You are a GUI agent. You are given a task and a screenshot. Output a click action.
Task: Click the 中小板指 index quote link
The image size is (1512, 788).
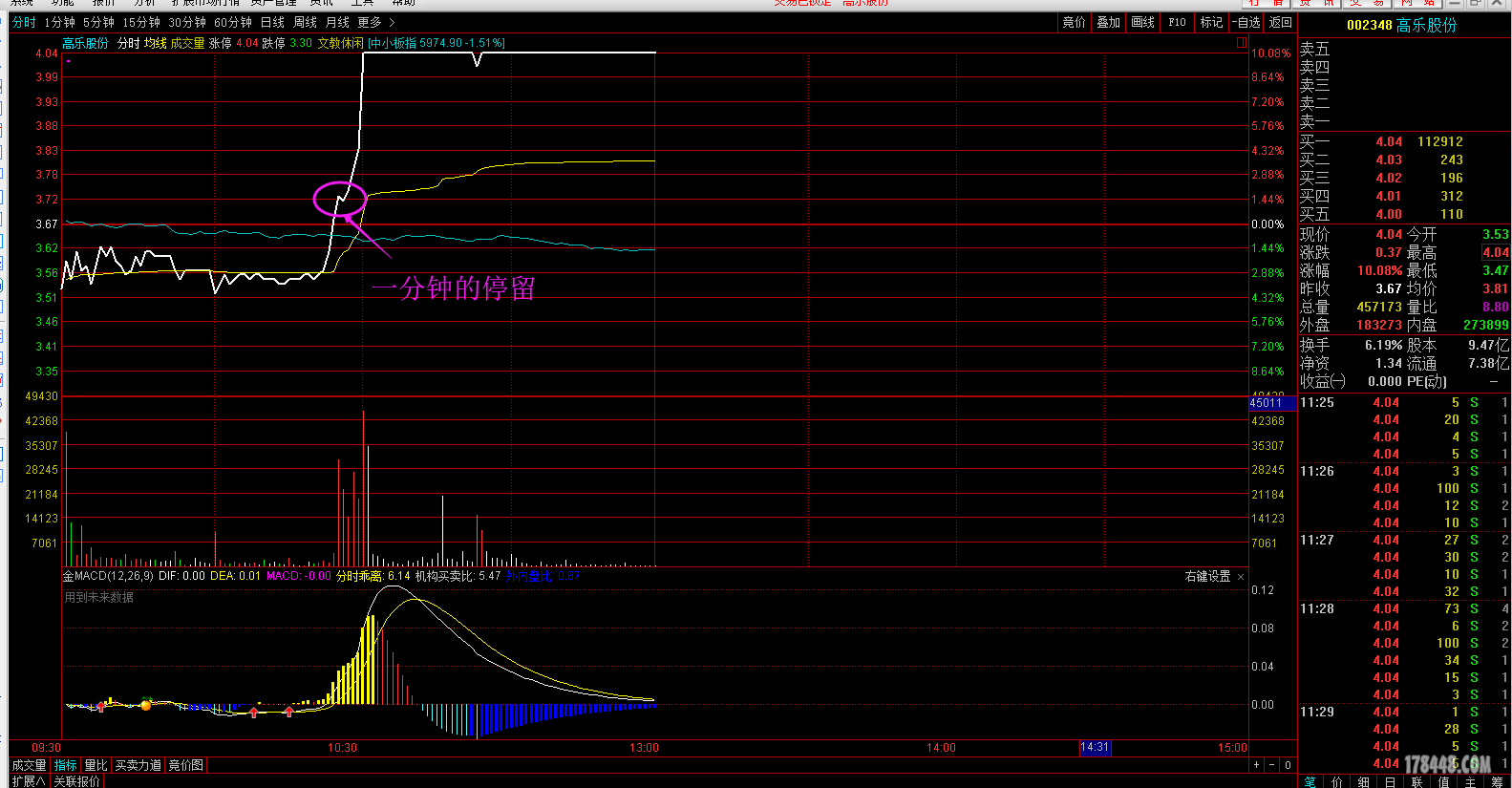click(x=437, y=43)
